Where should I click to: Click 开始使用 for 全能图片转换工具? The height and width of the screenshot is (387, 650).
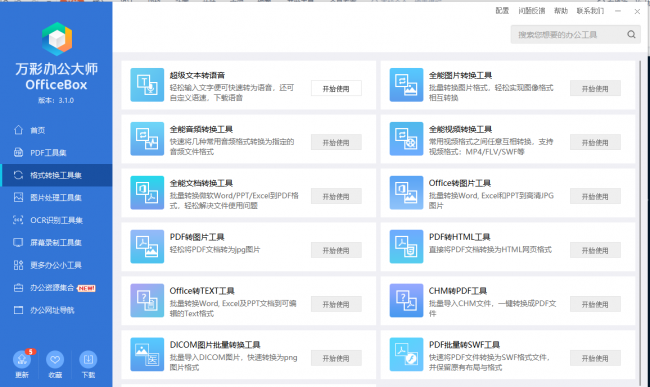[x=595, y=88]
